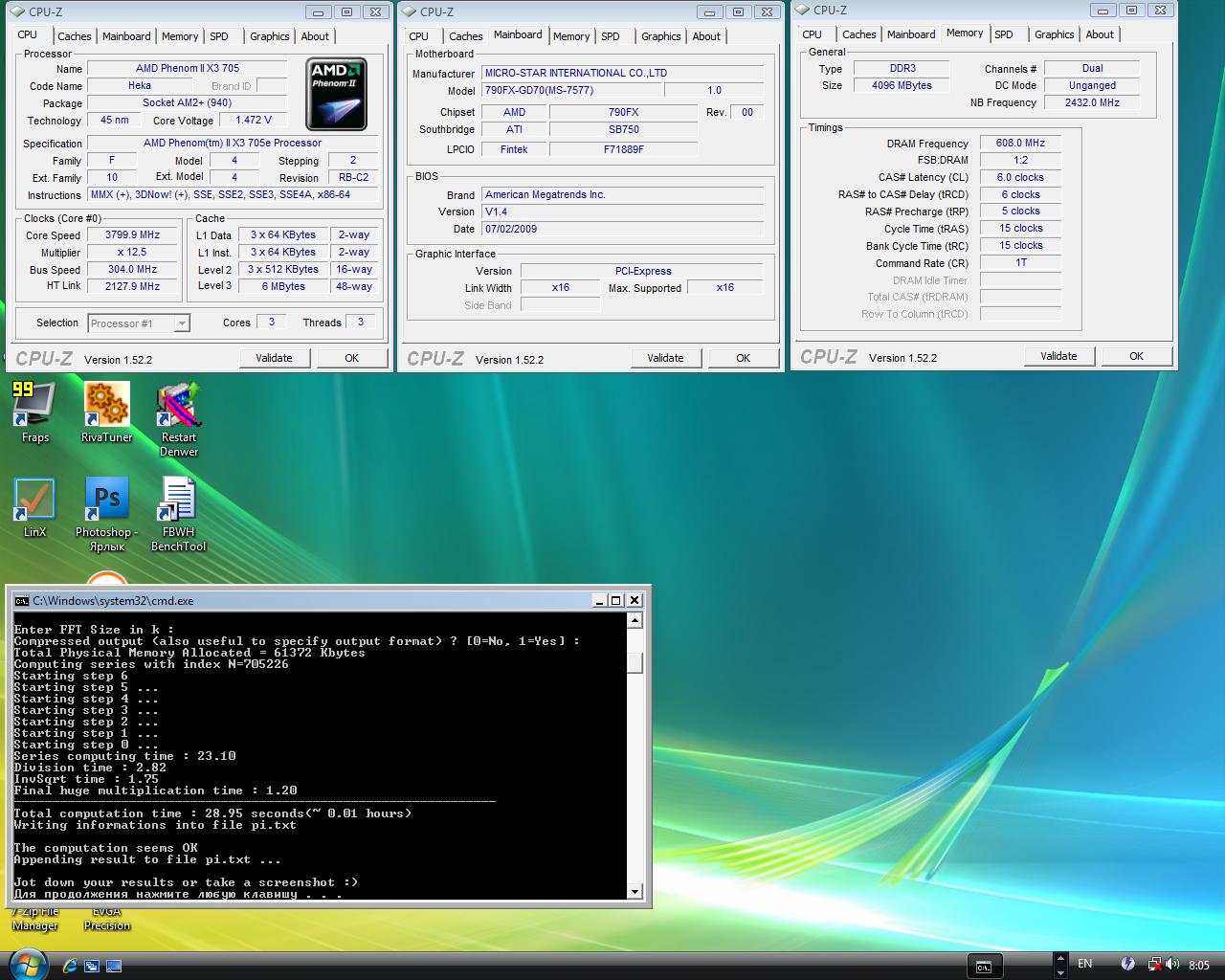Click the Southbridge value SB750

point(624,129)
